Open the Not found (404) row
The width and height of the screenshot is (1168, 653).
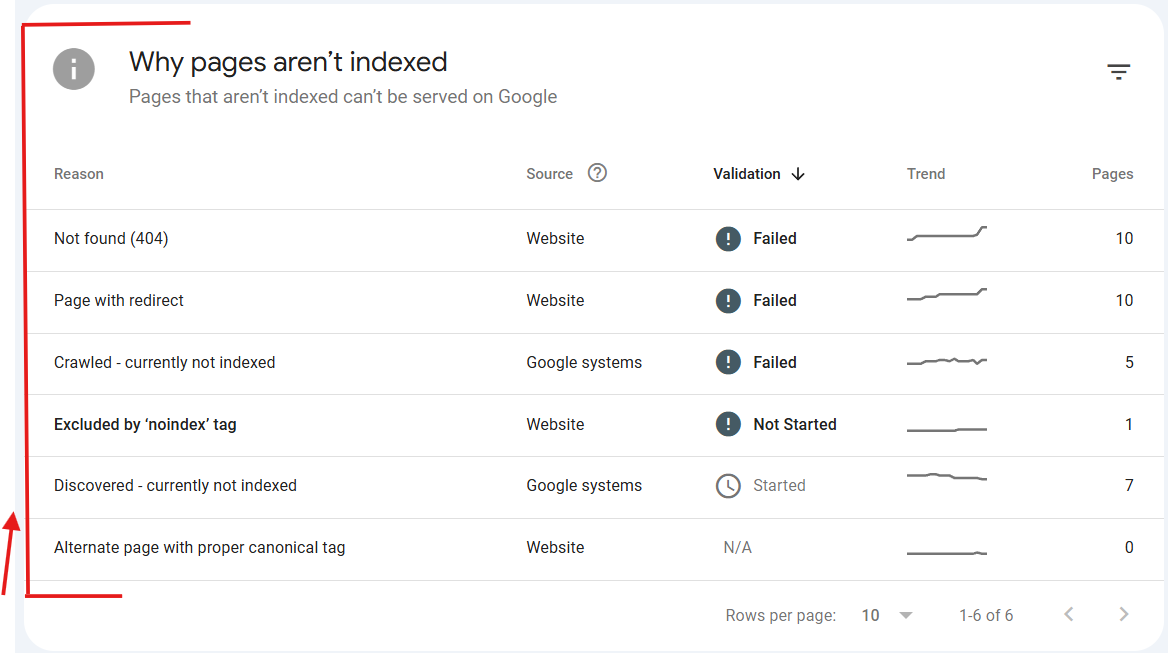(111, 239)
